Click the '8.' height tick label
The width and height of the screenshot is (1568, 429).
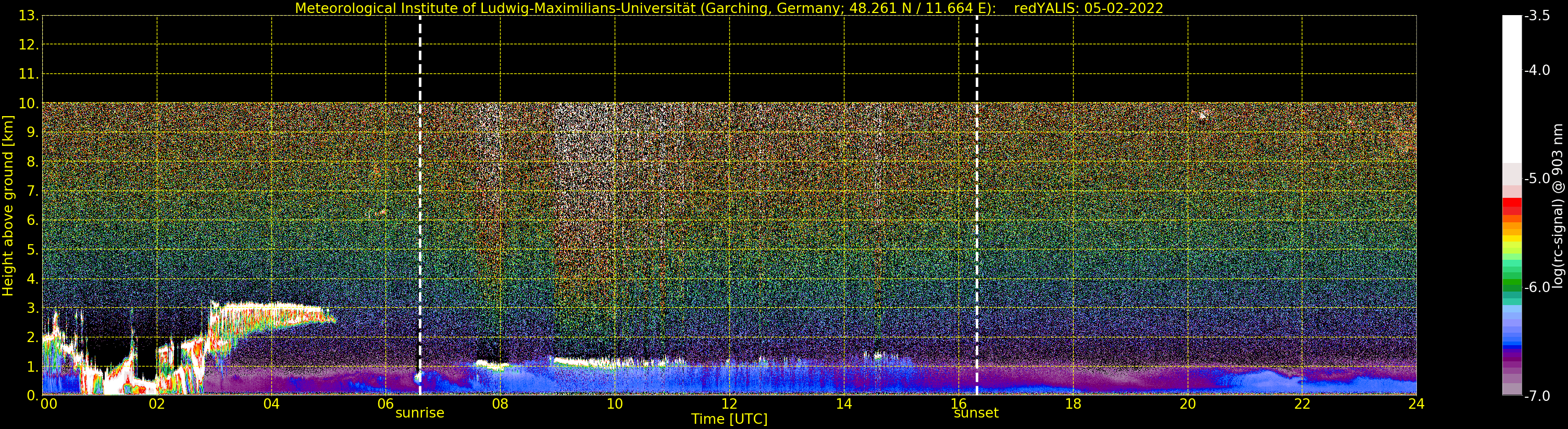[x=33, y=162]
